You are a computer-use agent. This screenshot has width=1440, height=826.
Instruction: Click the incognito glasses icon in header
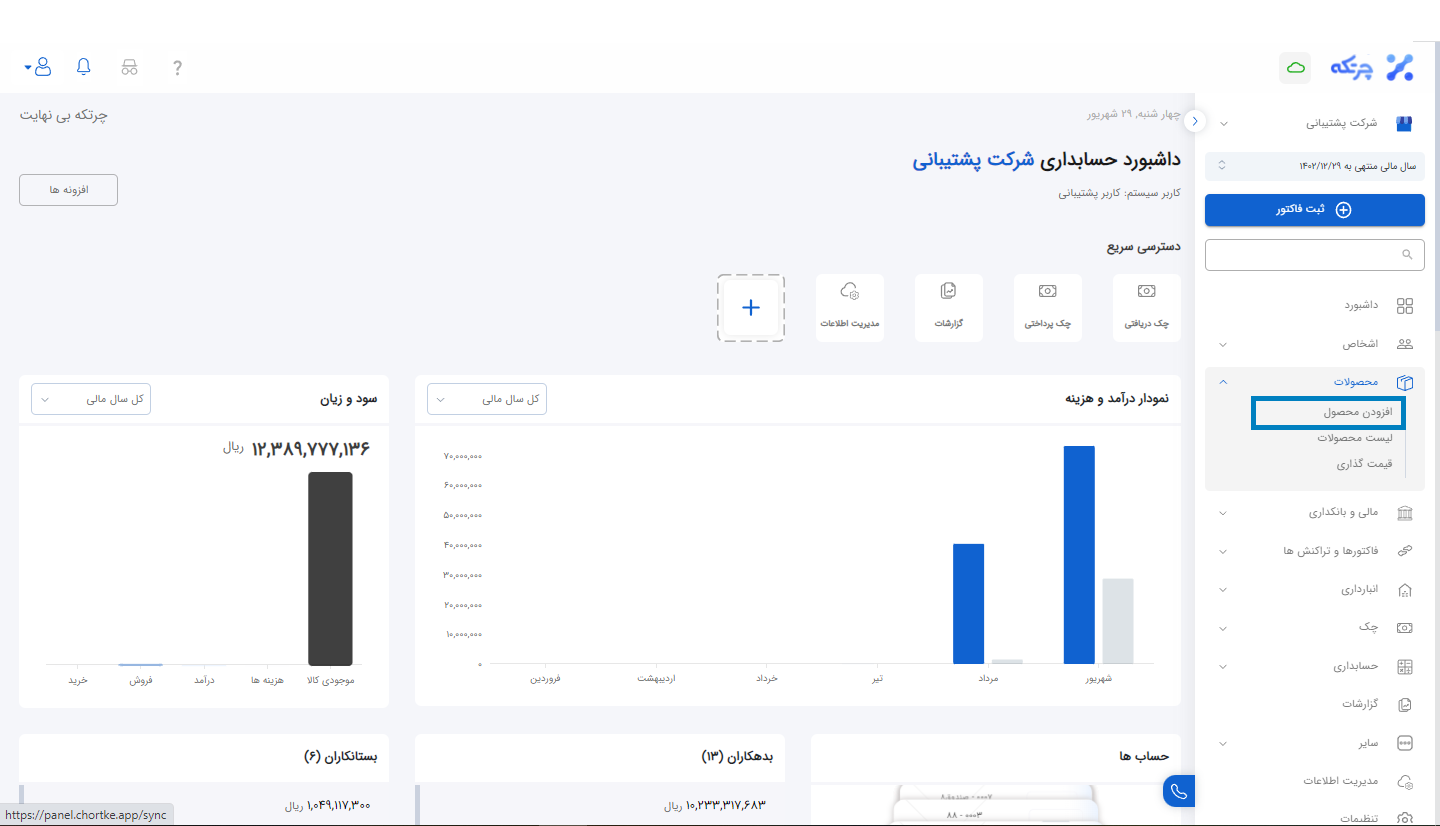coord(129,68)
